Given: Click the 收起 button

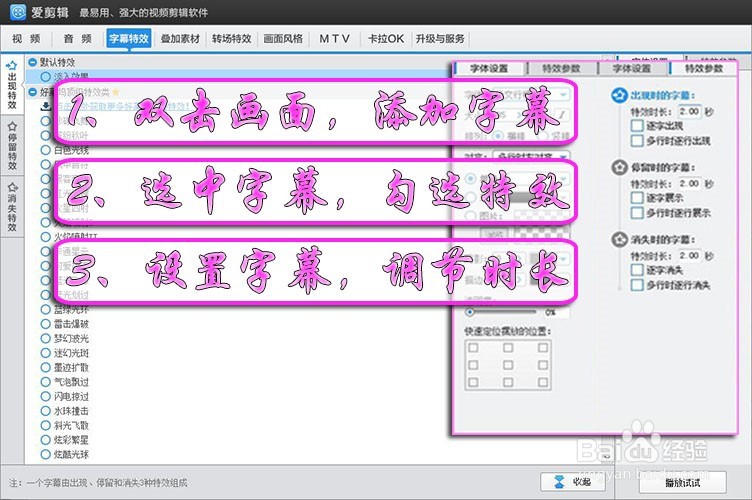Looking at the screenshot, I should [573, 482].
